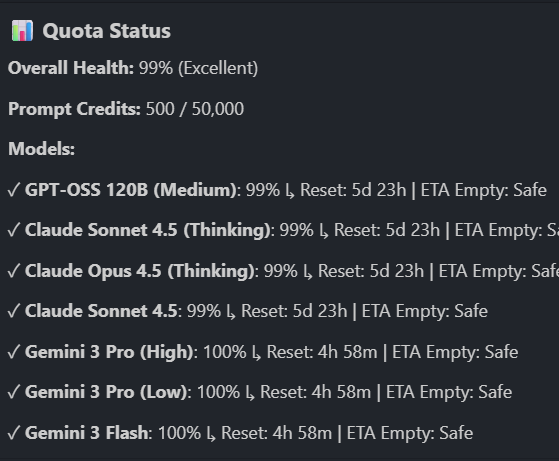The width and height of the screenshot is (559, 461).
Task: Select the Gemini 3 Flash model name
Action: (86, 433)
